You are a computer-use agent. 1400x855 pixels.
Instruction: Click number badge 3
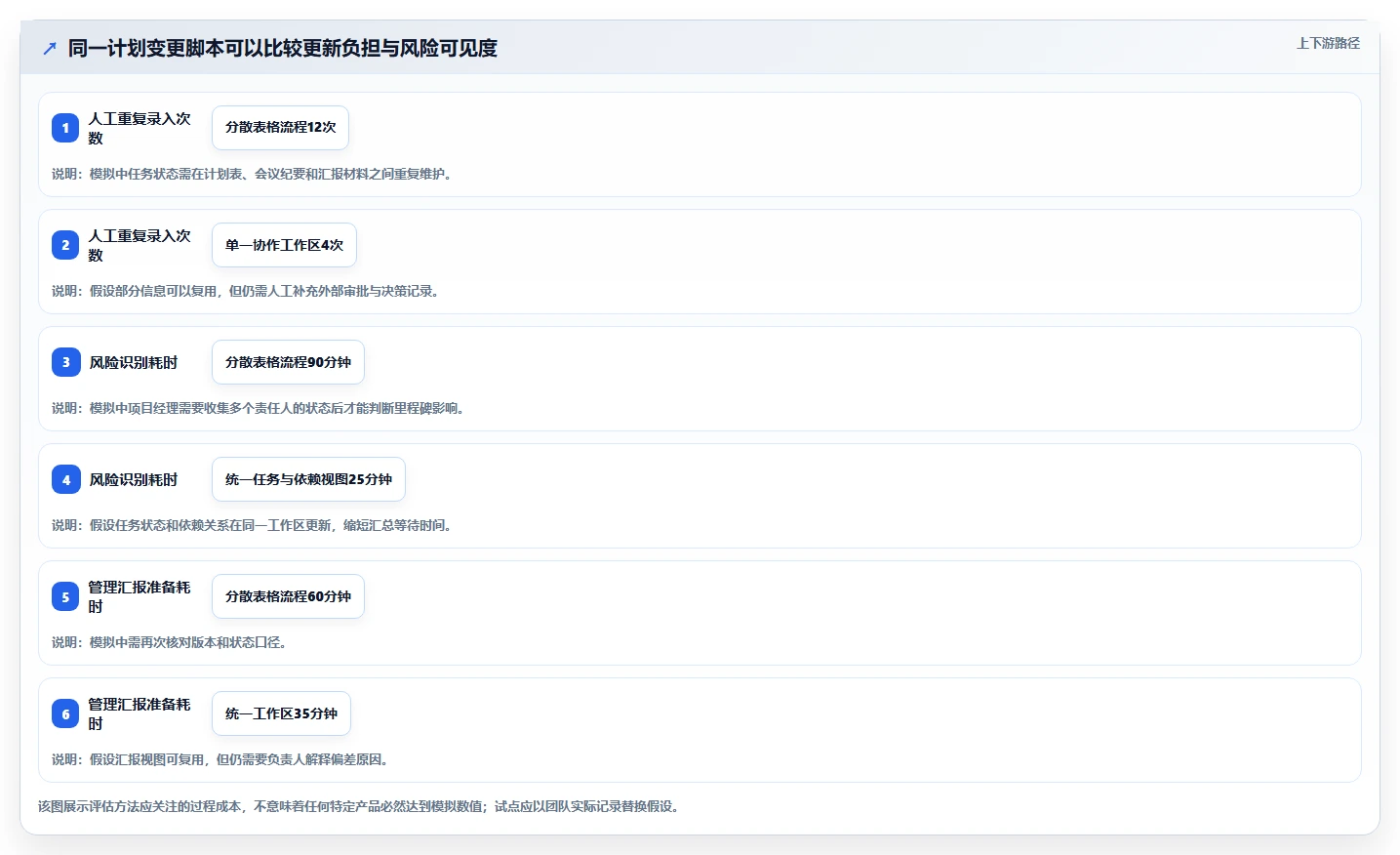click(65, 362)
